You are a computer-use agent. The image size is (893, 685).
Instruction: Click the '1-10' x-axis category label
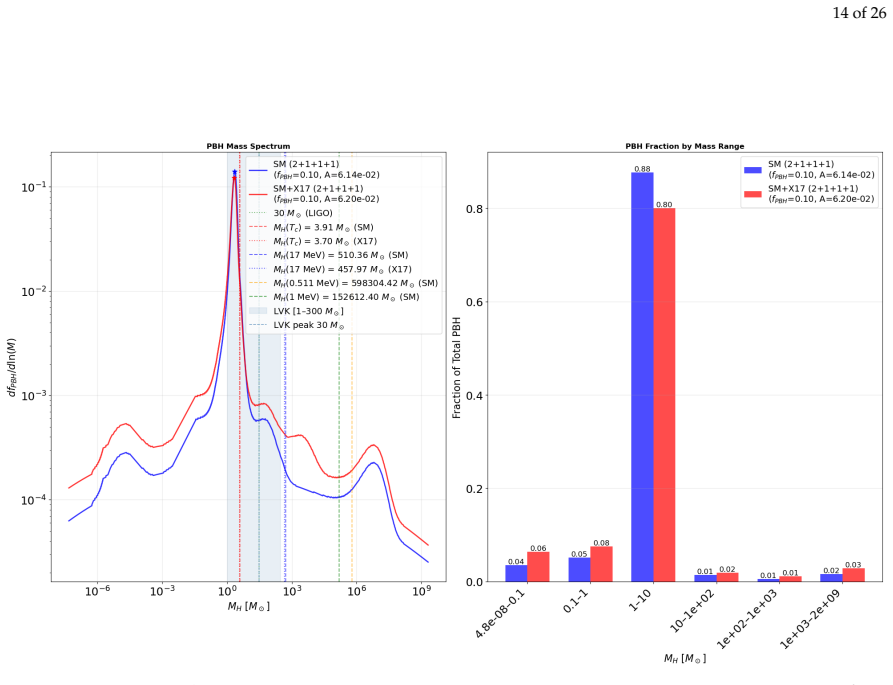click(640, 600)
